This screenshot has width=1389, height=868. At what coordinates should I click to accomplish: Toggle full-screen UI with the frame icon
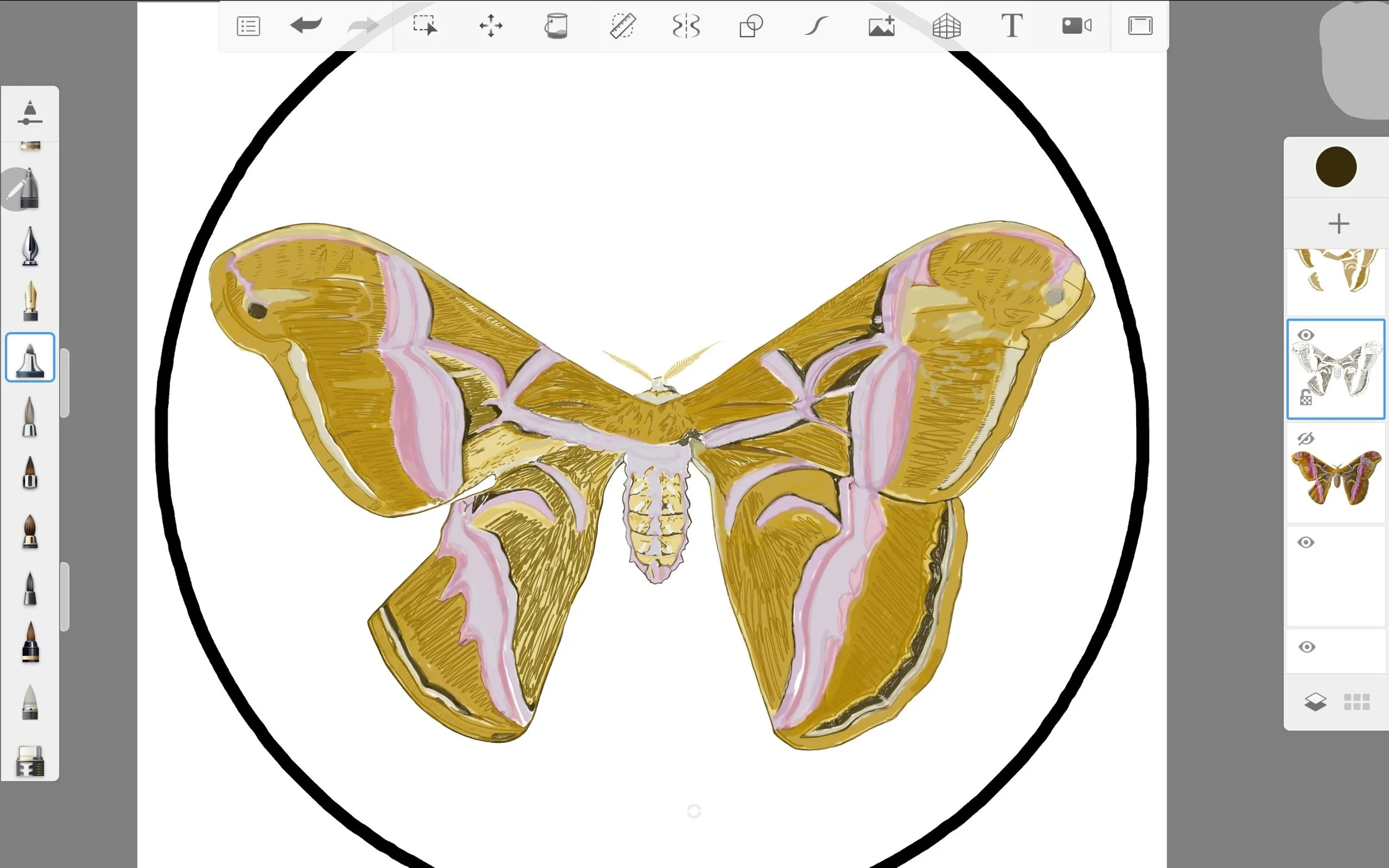point(1140,26)
